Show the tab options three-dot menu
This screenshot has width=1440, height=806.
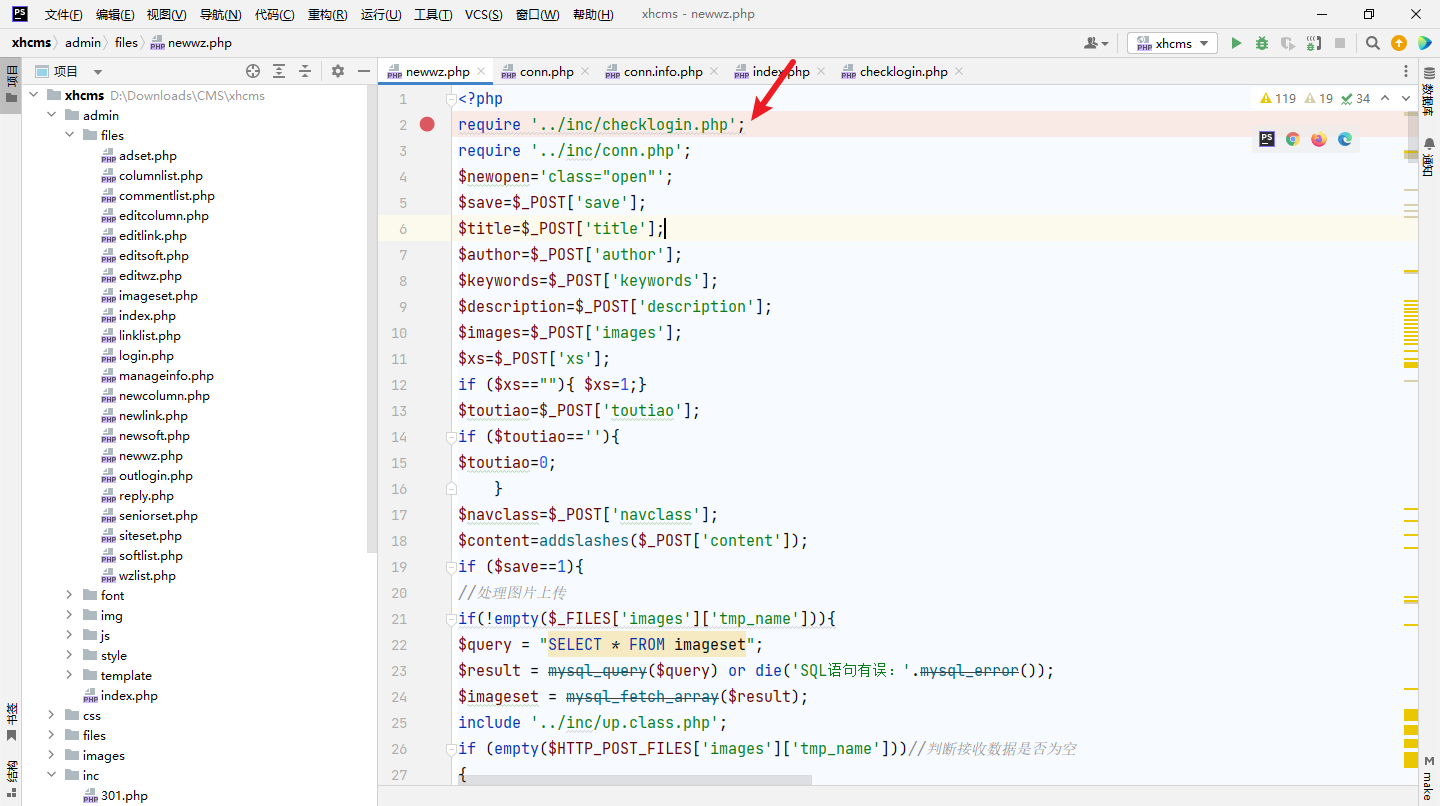coord(1407,71)
